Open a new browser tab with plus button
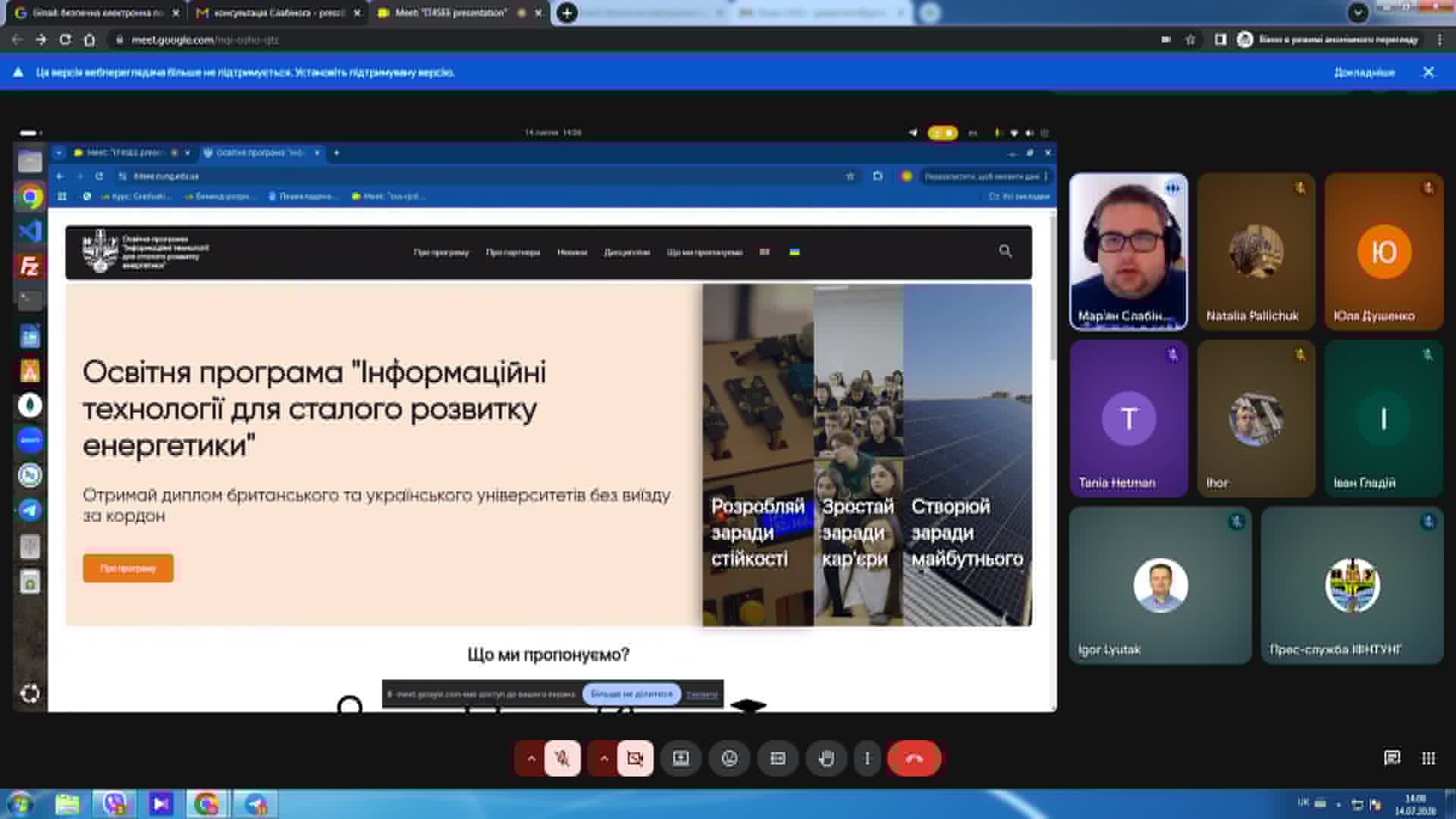1456x819 pixels. [x=566, y=13]
